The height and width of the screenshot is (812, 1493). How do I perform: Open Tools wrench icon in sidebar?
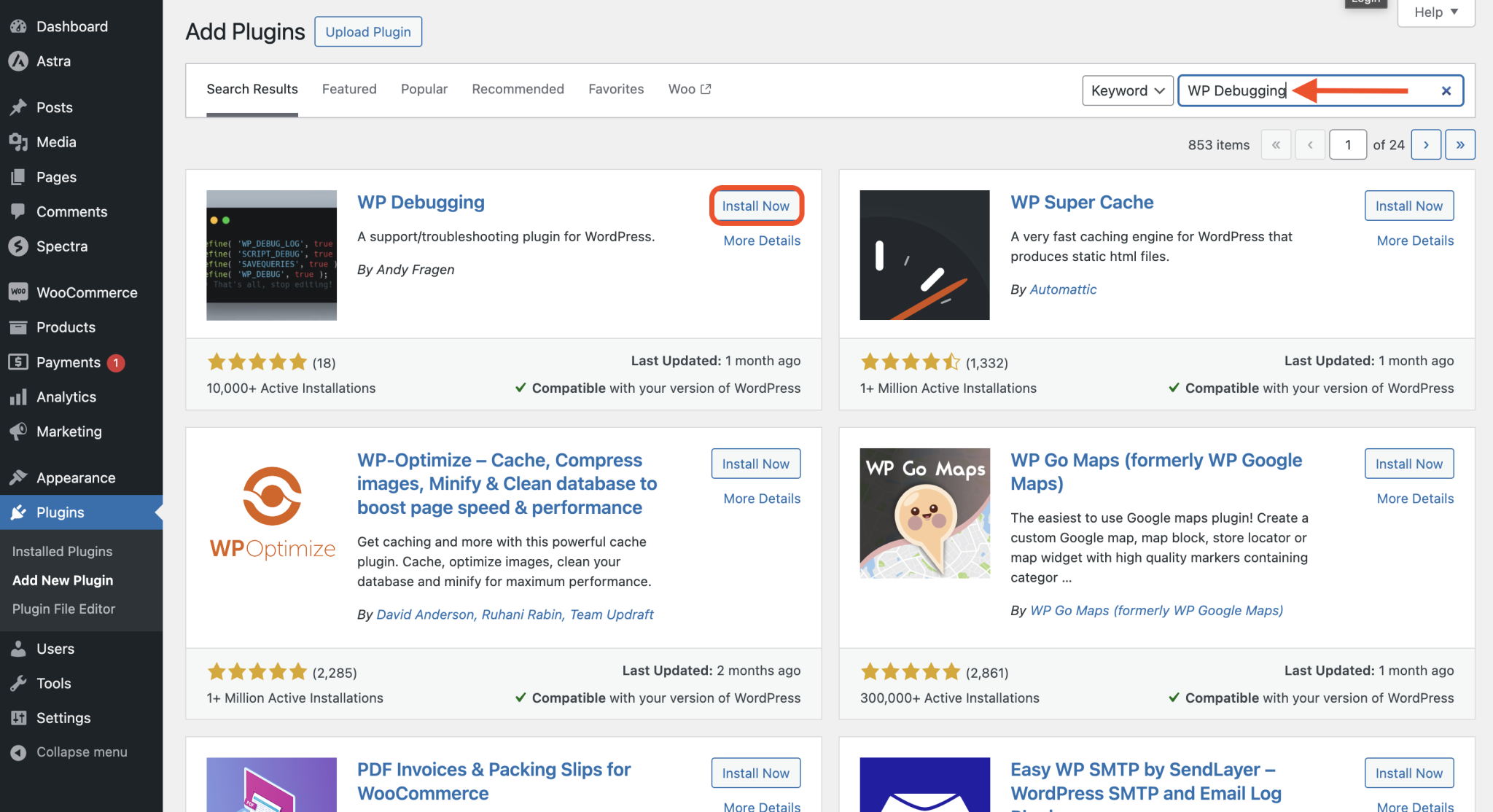tap(18, 684)
